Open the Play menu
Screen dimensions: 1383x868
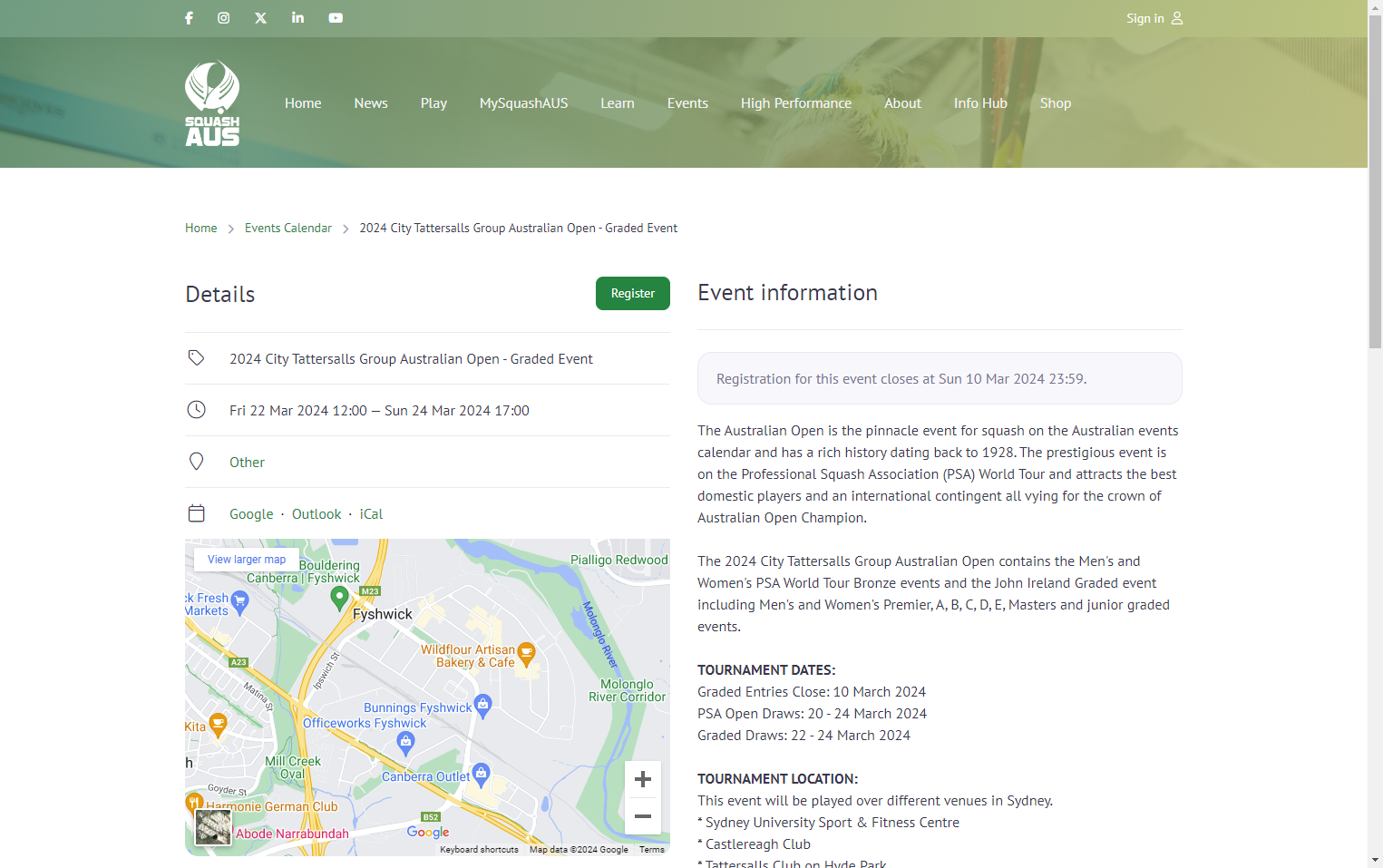[433, 103]
